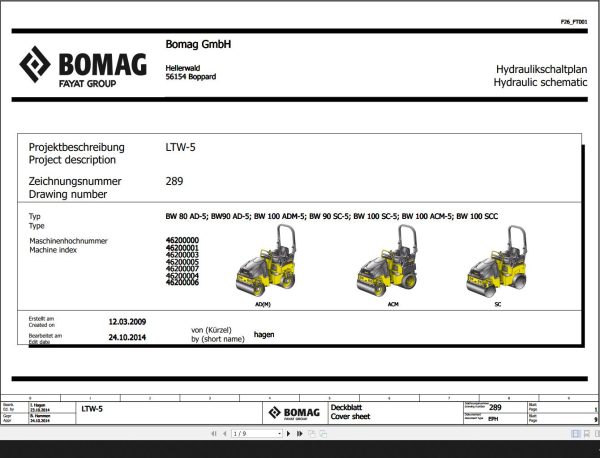The height and width of the screenshot is (458, 600).
Task: Click the AD(M) roller image
Action: [266, 261]
